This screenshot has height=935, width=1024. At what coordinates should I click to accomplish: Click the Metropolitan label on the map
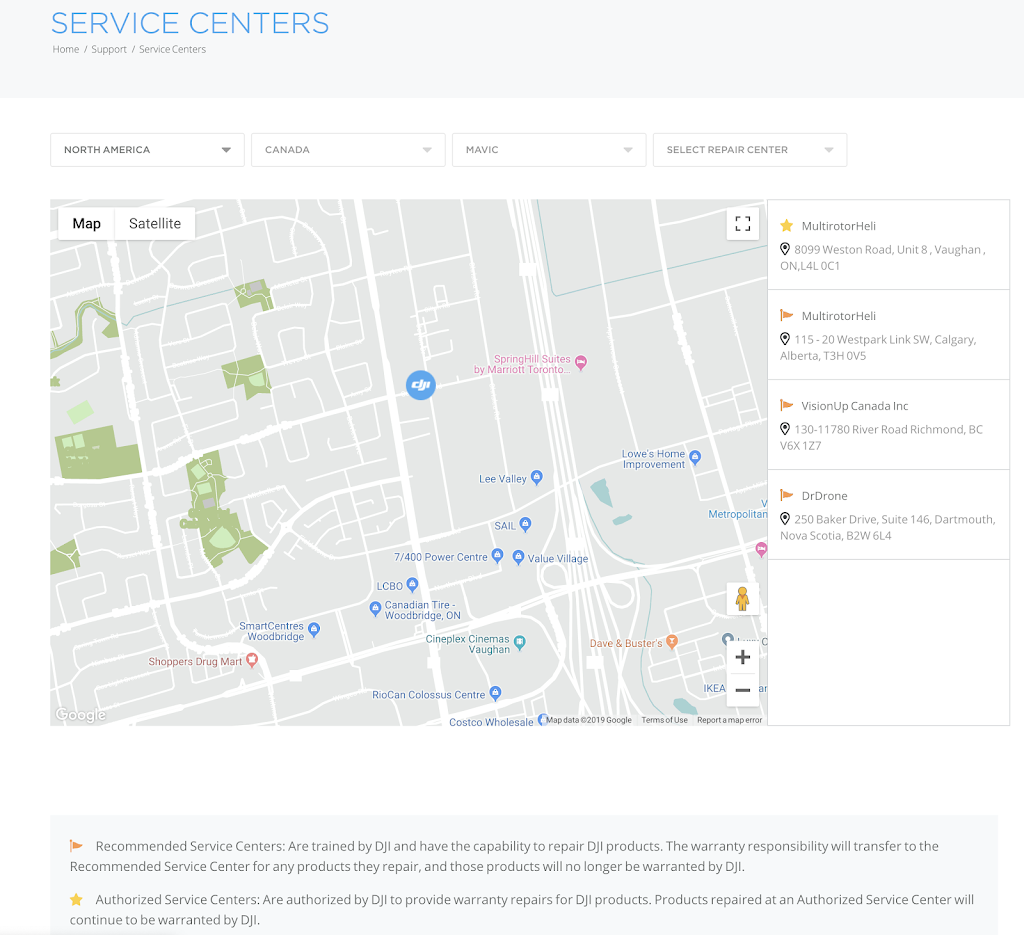point(737,515)
